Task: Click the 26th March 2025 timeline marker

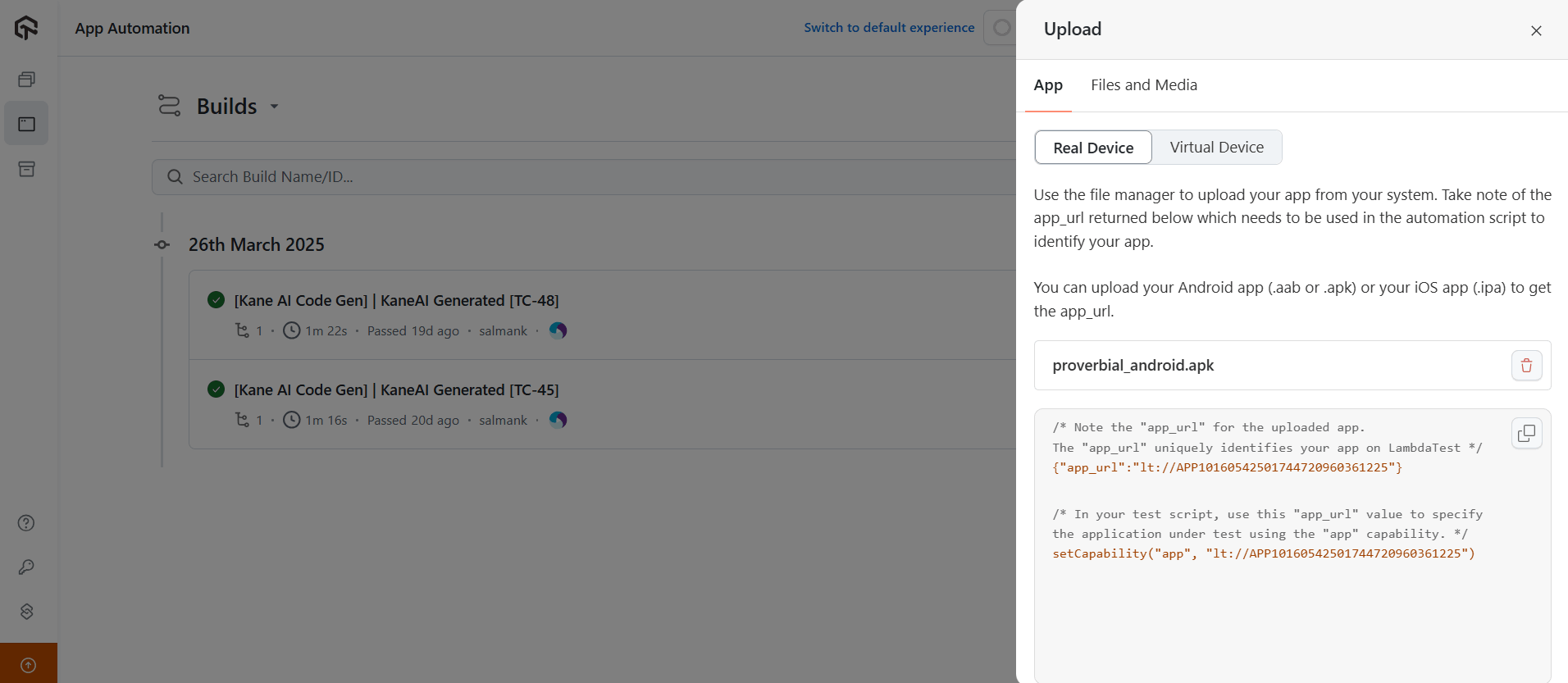Action: [162, 244]
